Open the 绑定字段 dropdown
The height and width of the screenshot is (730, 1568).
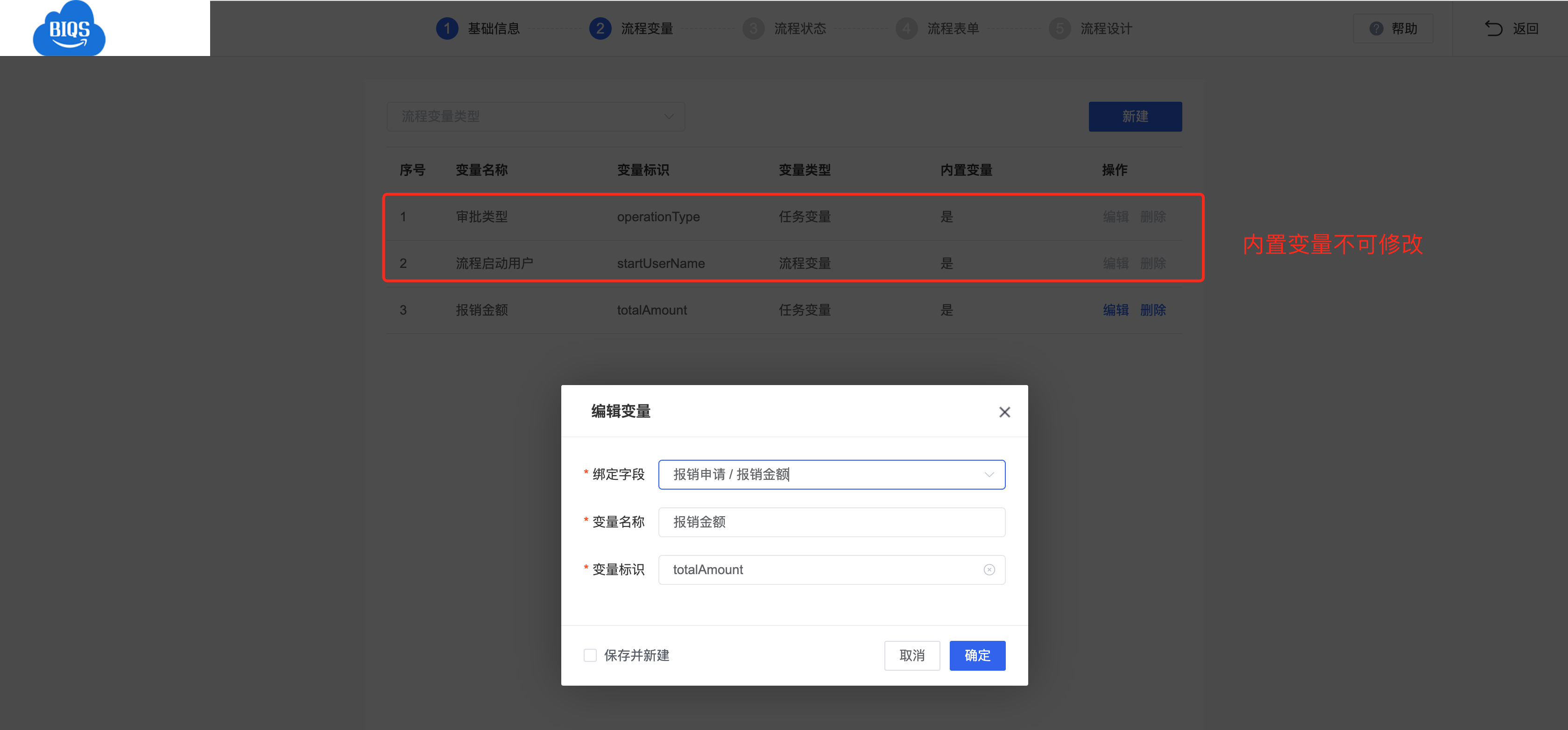coord(832,475)
